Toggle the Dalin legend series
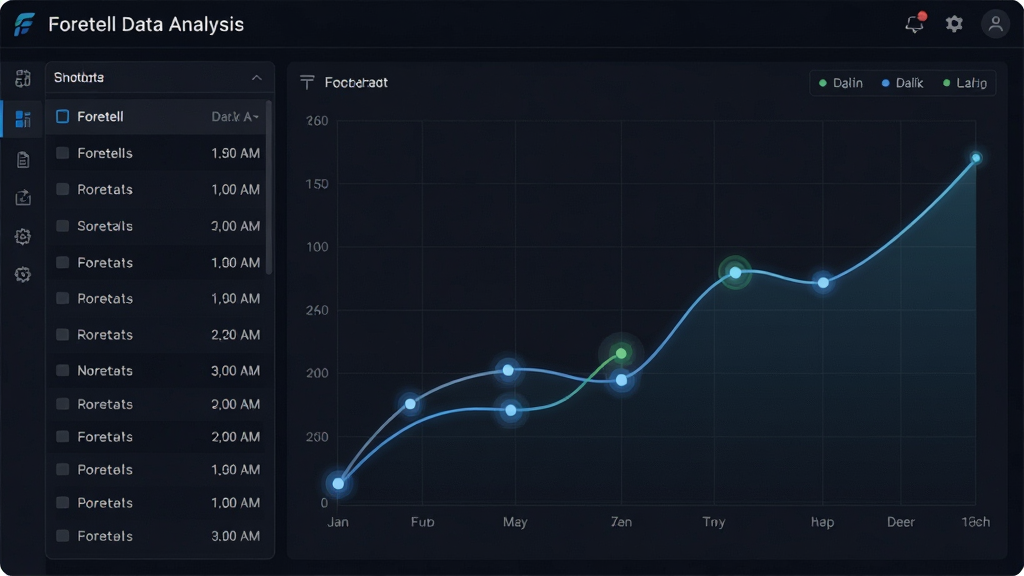This screenshot has height=576, width=1024. tap(841, 83)
